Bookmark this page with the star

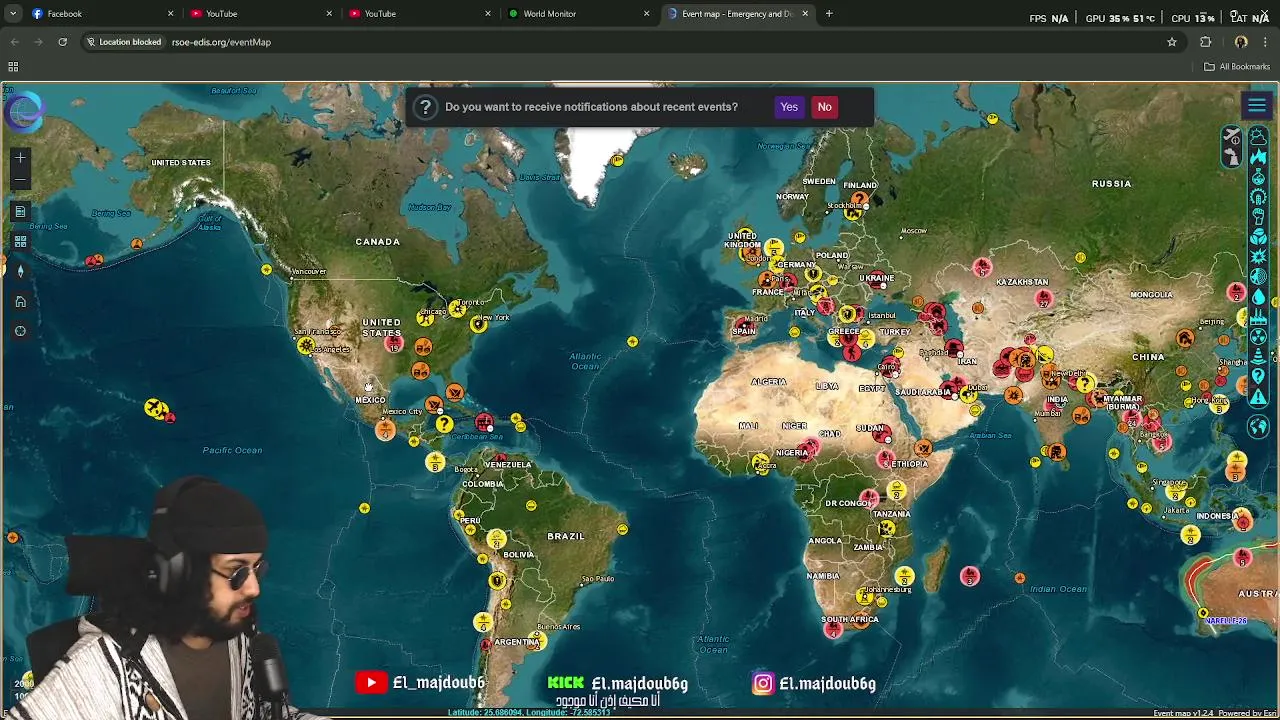(x=1172, y=42)
